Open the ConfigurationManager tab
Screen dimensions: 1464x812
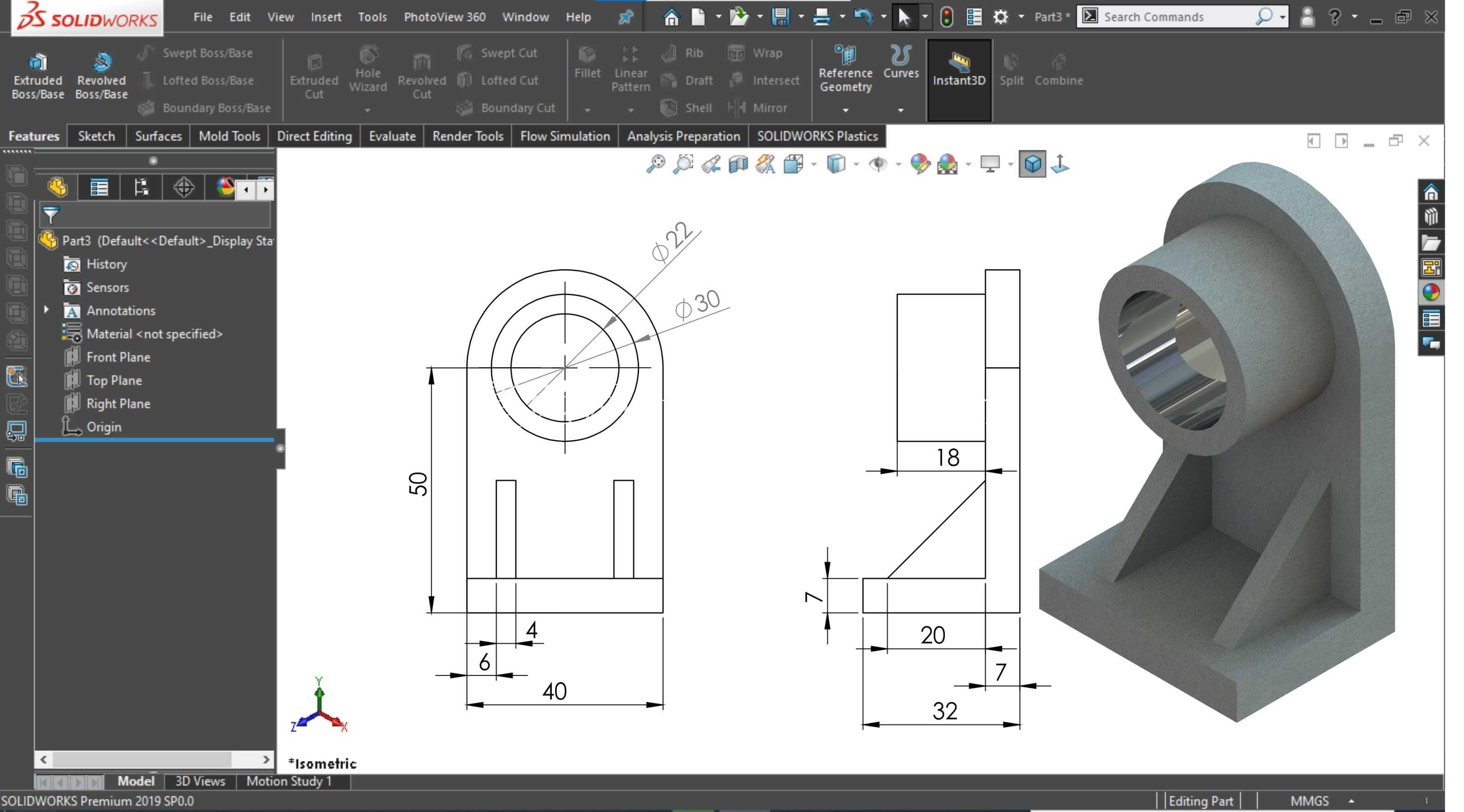[x=142, y=187]
